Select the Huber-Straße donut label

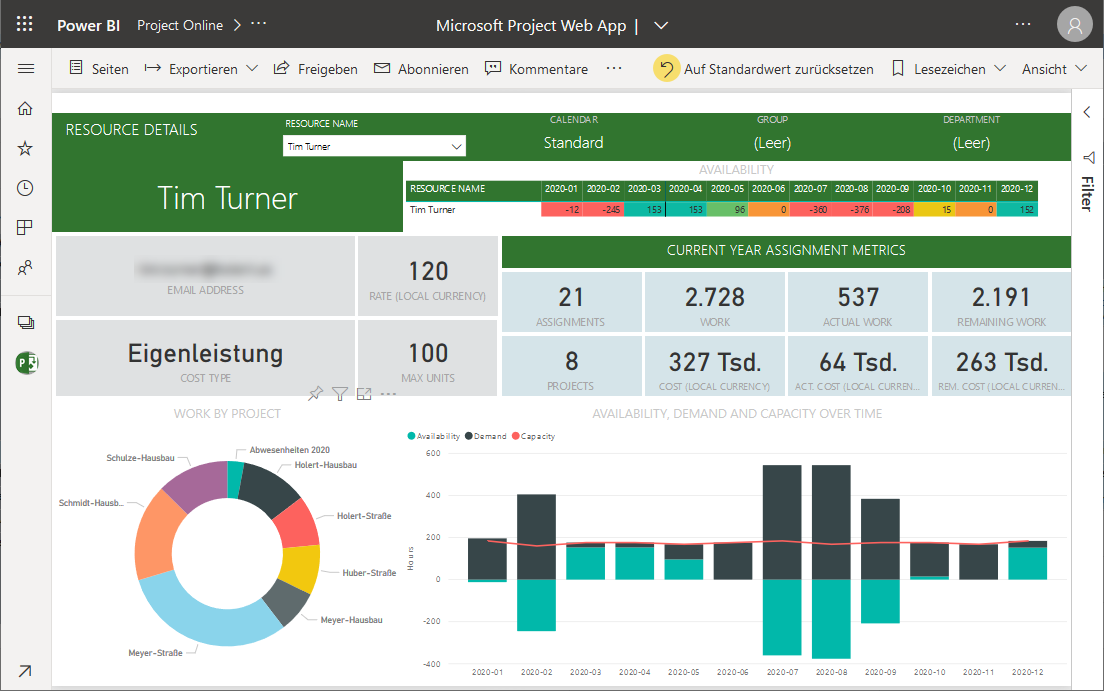pyautogui.click(x=369, y=573)
